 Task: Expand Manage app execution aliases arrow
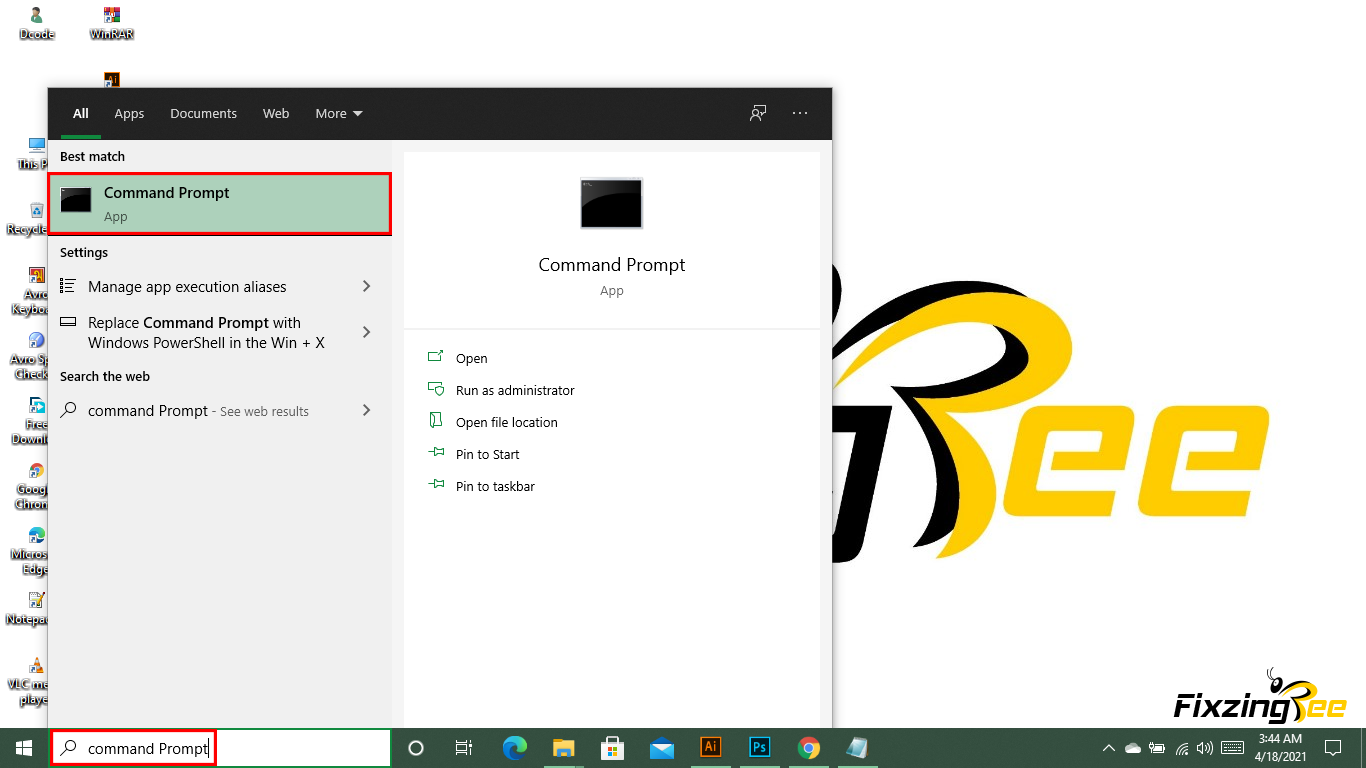pyautogui.click(x=366, y=287)
